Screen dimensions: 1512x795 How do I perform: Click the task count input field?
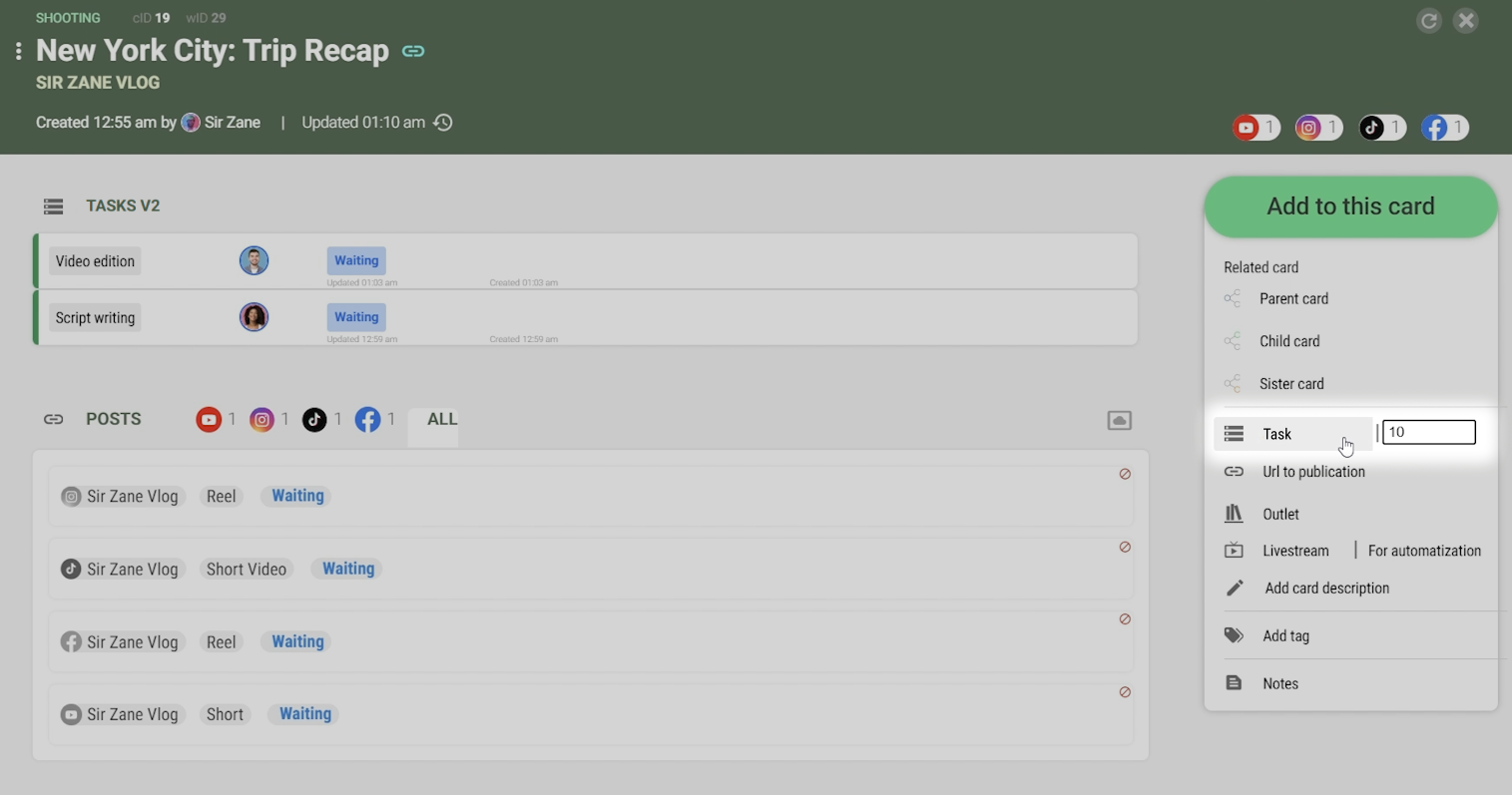(x=1428, y=432)
